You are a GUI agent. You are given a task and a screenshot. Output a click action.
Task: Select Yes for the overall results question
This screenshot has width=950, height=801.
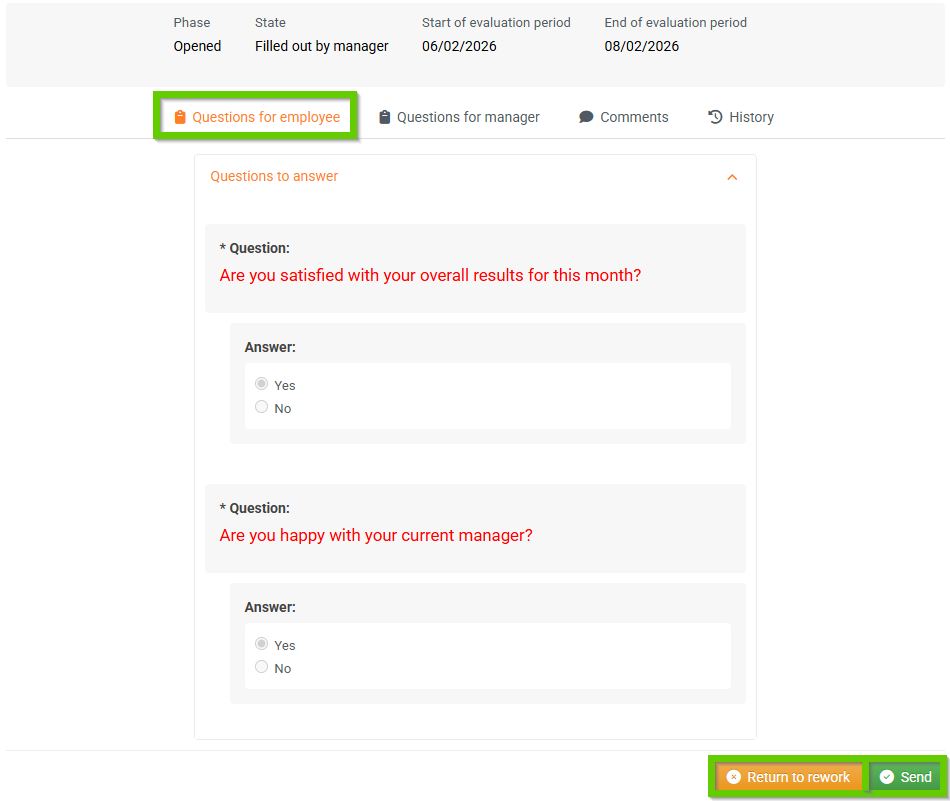click(x=262, y=384)
